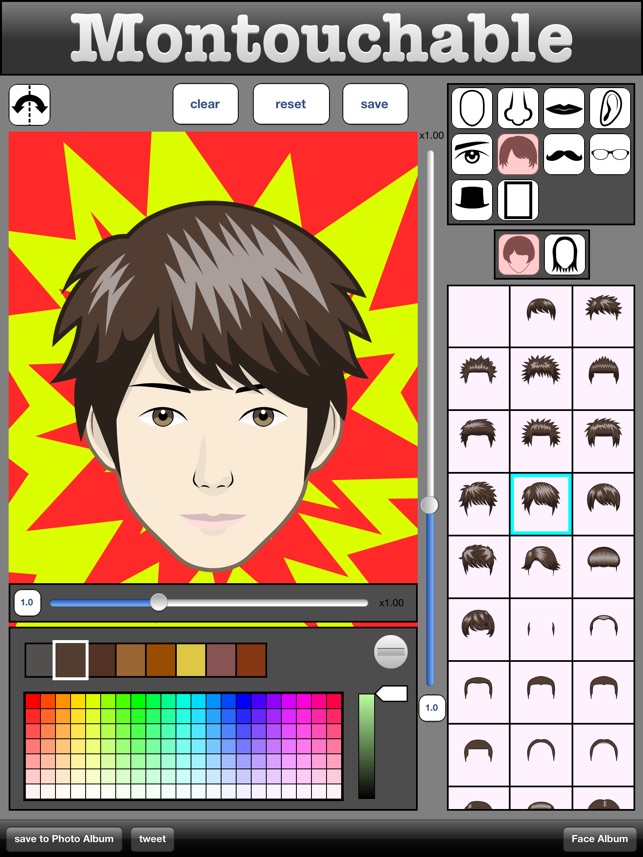Pick the hairstyle highlighted in cyan
Image resolution: width=643 pixels, height=857 pixels.
(x=541, y=504)
